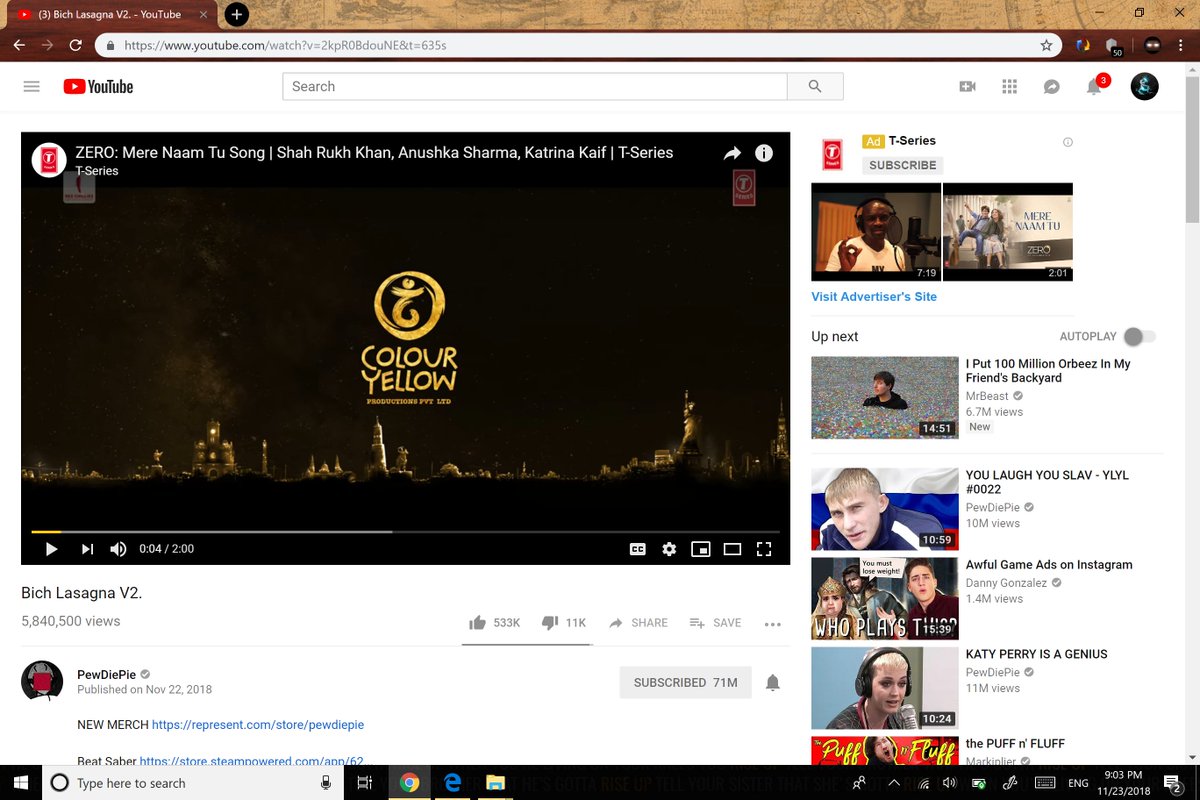Seek on the video progress bar
1200x800 pixels.
(405, 532)
